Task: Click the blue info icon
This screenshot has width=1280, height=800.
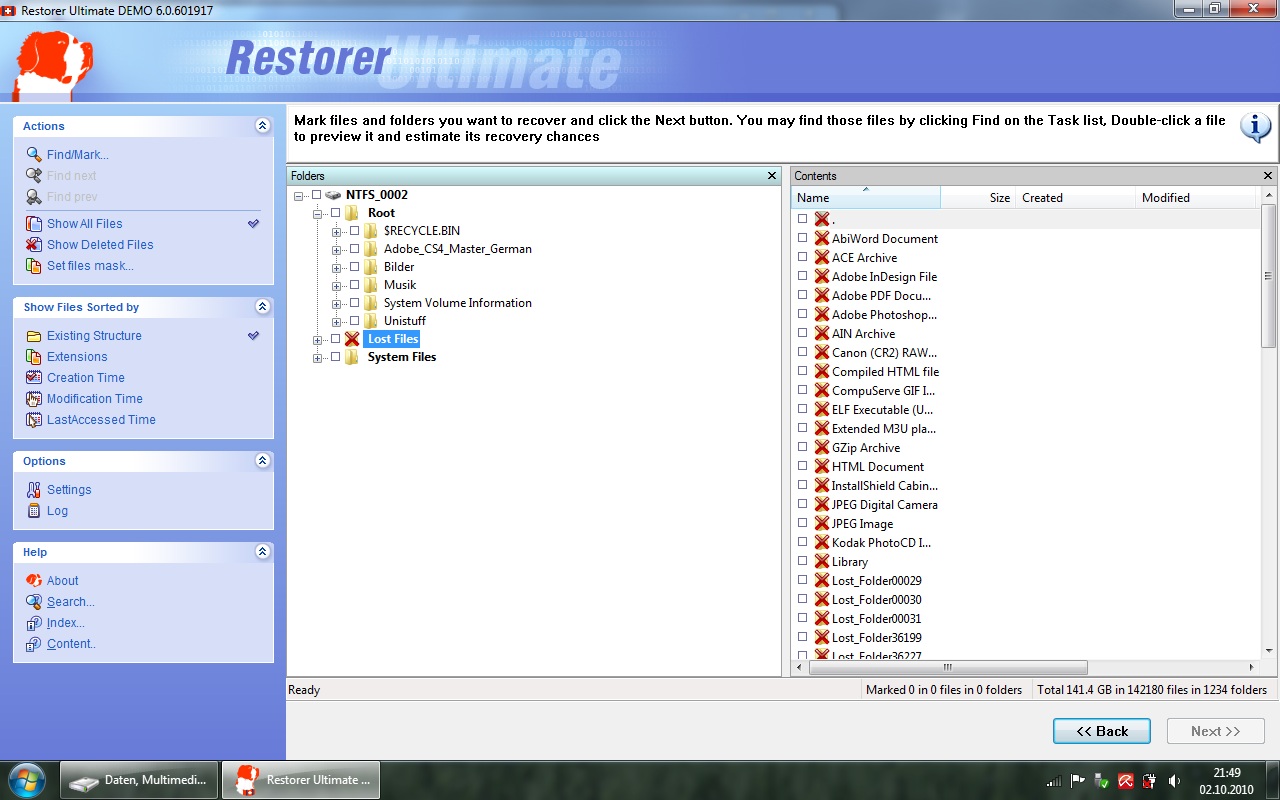Action: tap(1256, 127)
